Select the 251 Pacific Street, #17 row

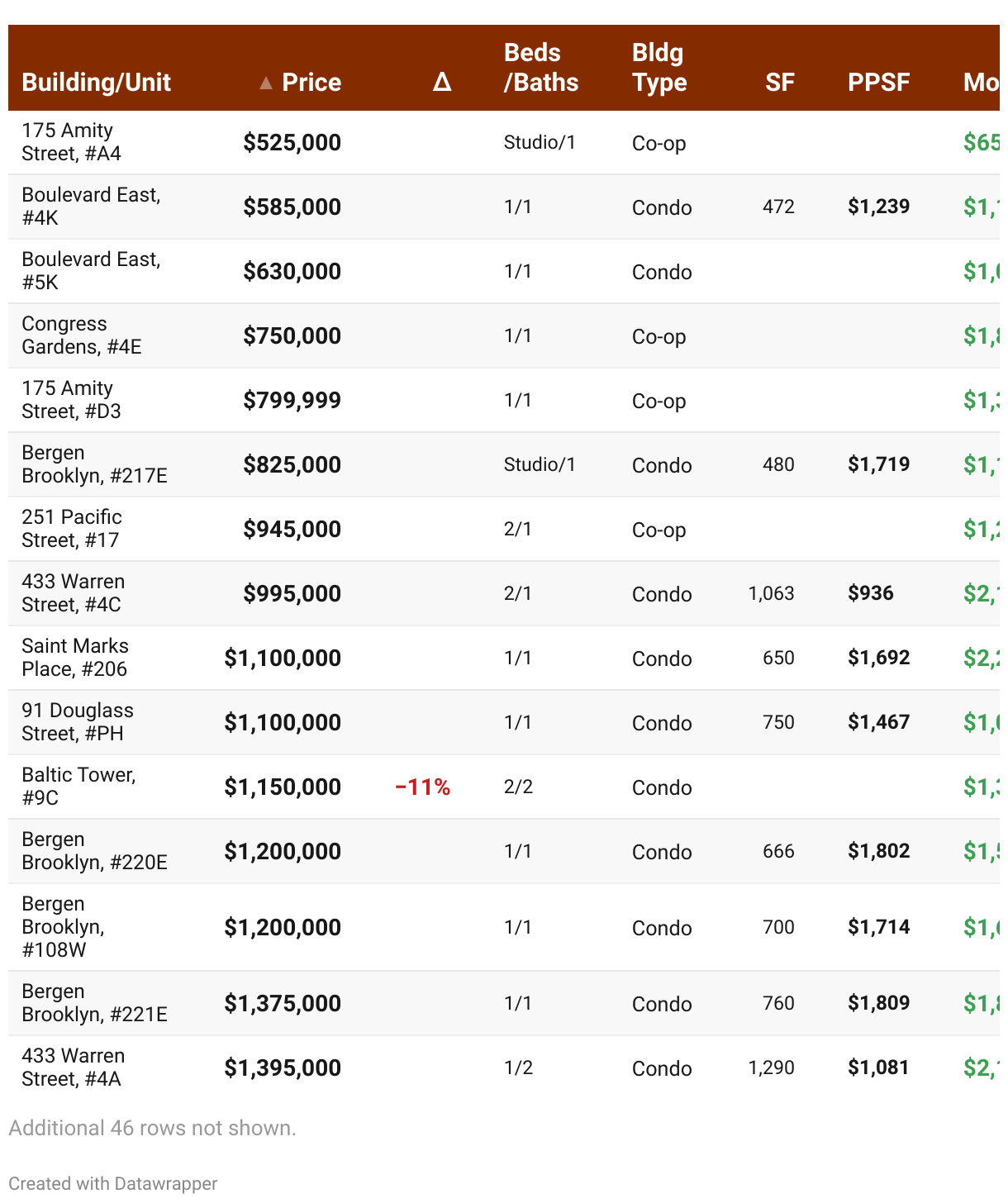pos(71,529)
